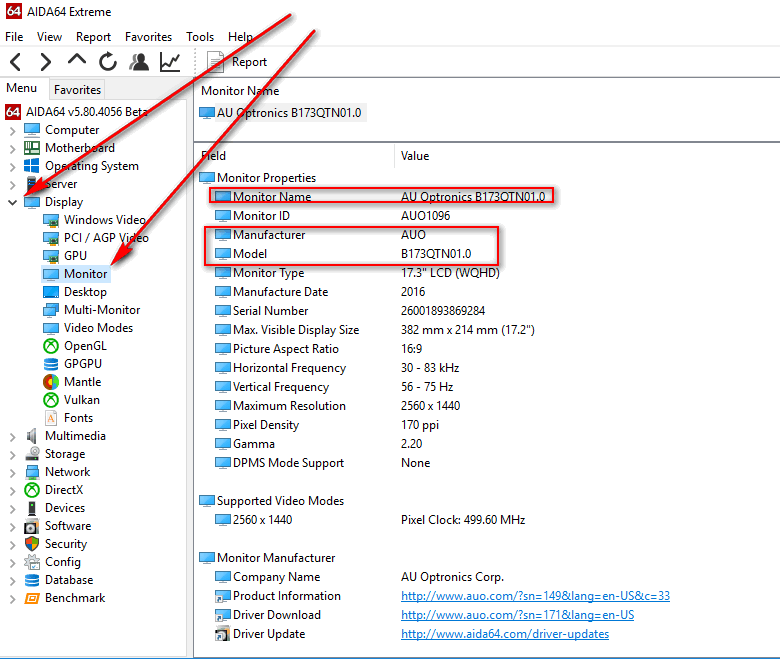
Task: Select the Computer tree item
Action: coord(72,130)
